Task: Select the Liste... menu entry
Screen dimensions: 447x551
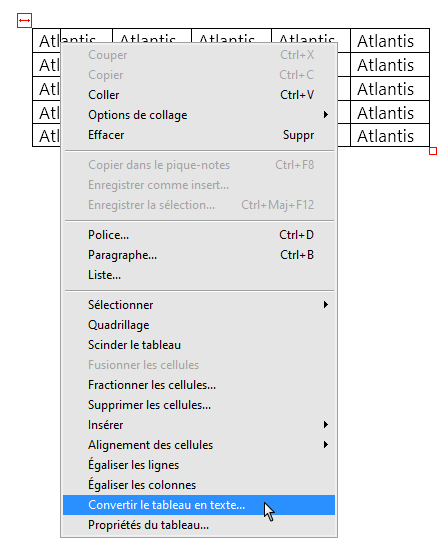Action: [x=199, y=275]
